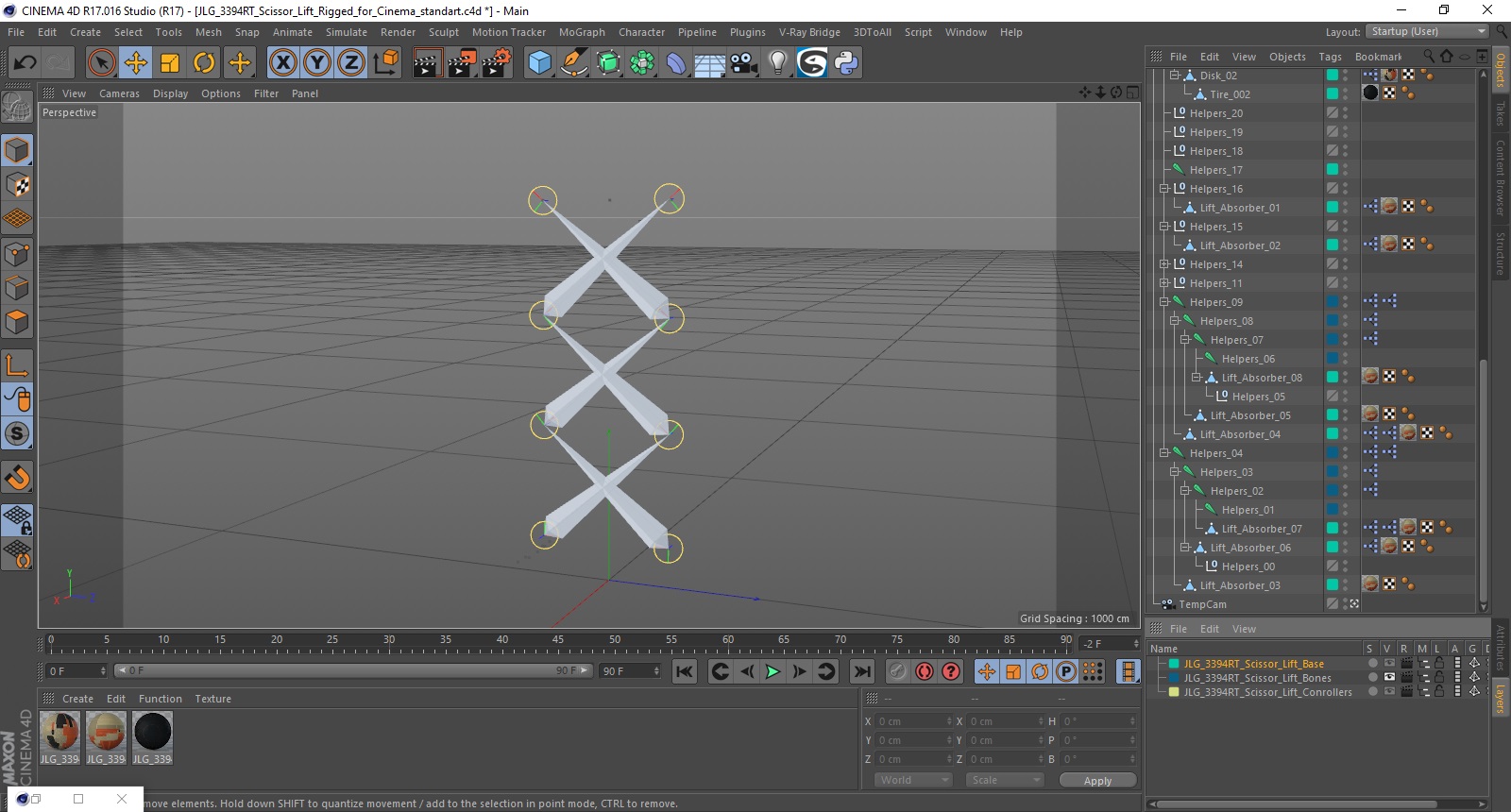Activate the Move tool

[136, 63]
